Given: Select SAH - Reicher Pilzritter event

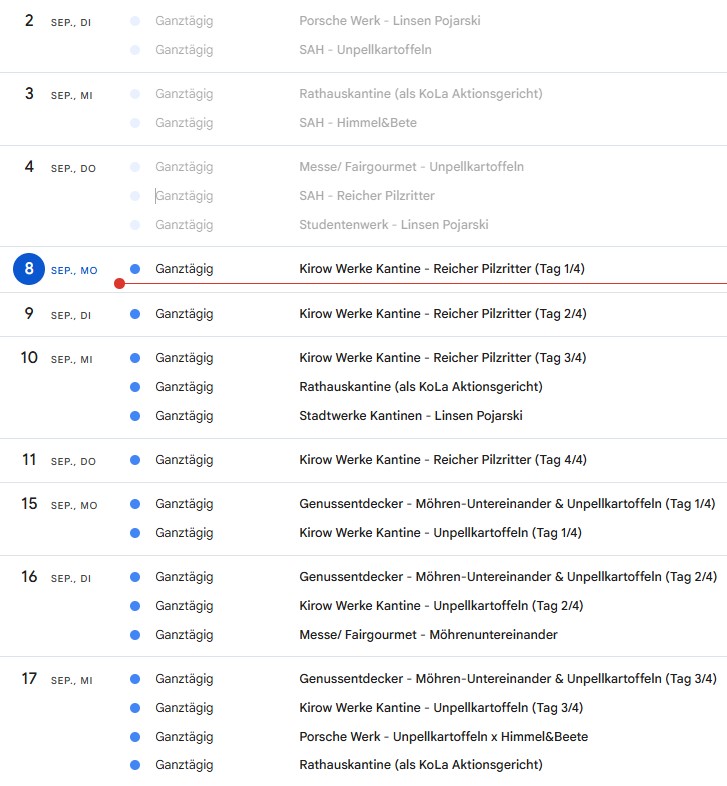Looking at the screenshot, I should 366,196.
